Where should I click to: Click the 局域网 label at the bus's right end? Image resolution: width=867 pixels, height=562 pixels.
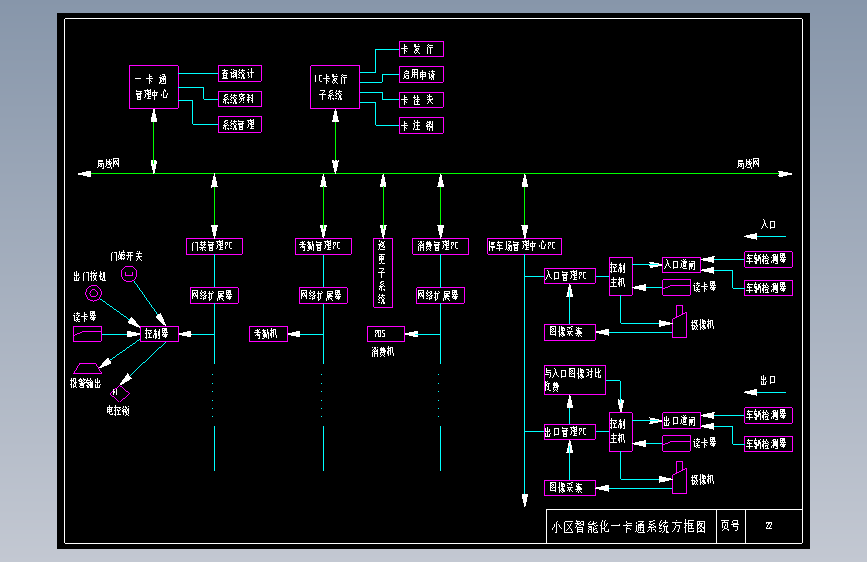pos(748,164)
